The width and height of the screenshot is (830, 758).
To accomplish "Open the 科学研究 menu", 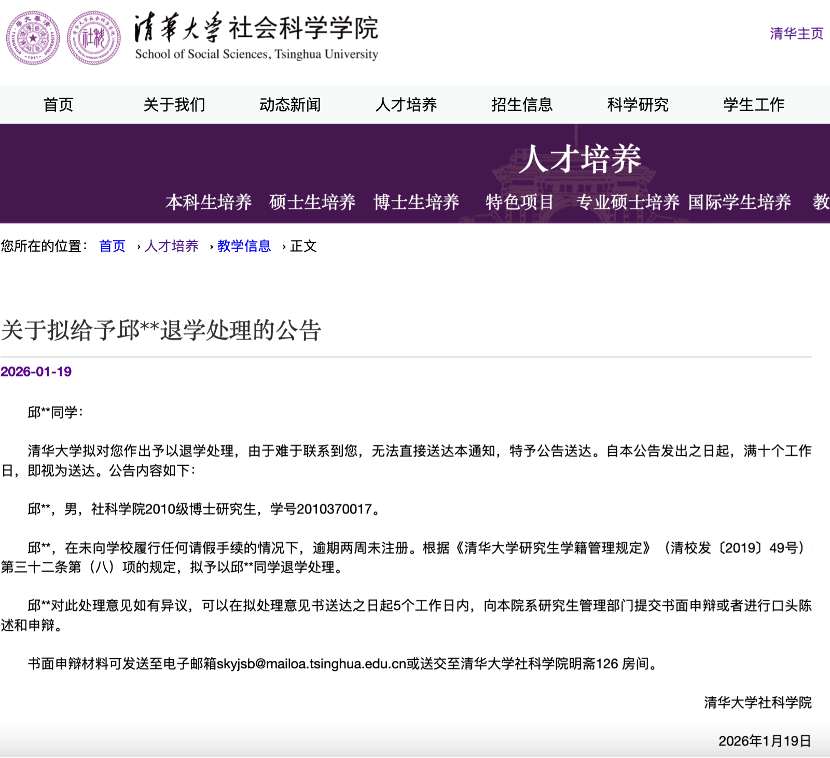I will pyautogui.click(x=638, y=104).
